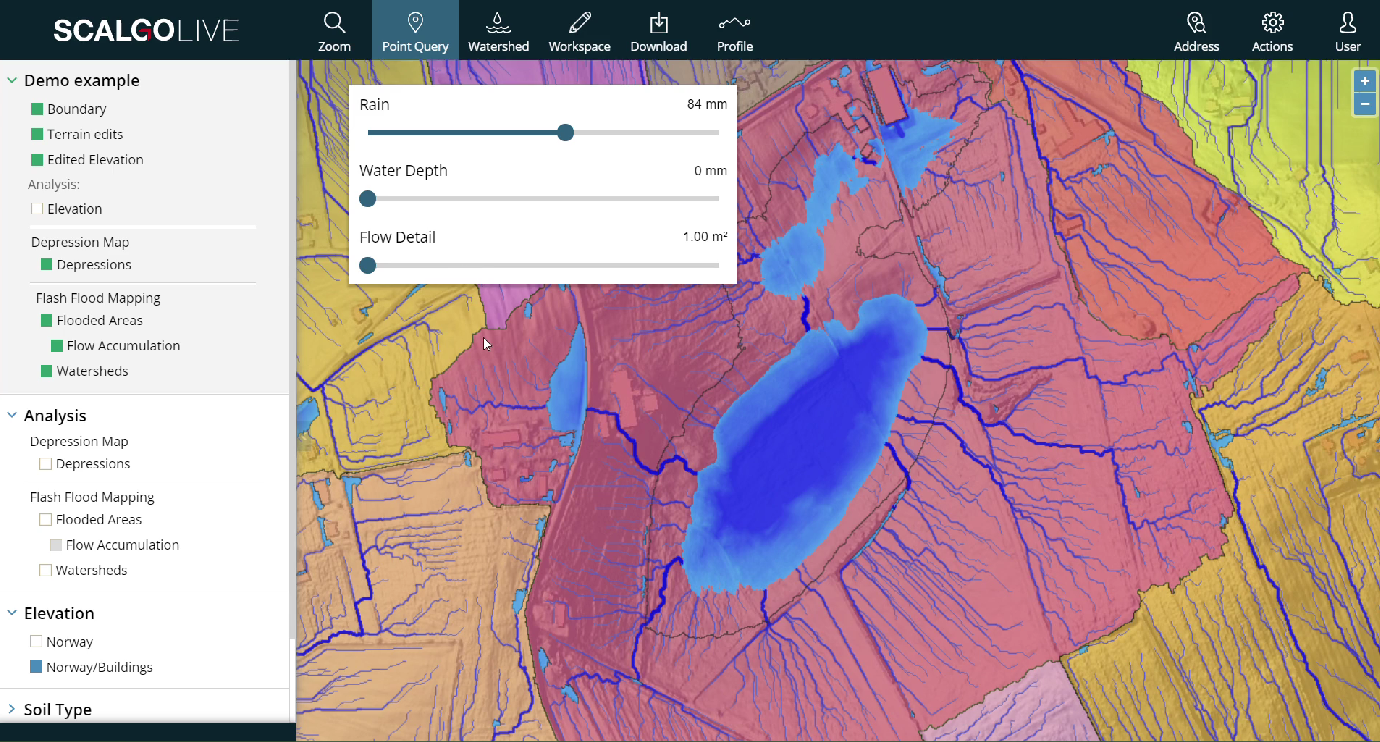Toggle Flooded Areas checkbox in Demo example
Viewport: 1380px width, 742px height.
coord(47,321)
